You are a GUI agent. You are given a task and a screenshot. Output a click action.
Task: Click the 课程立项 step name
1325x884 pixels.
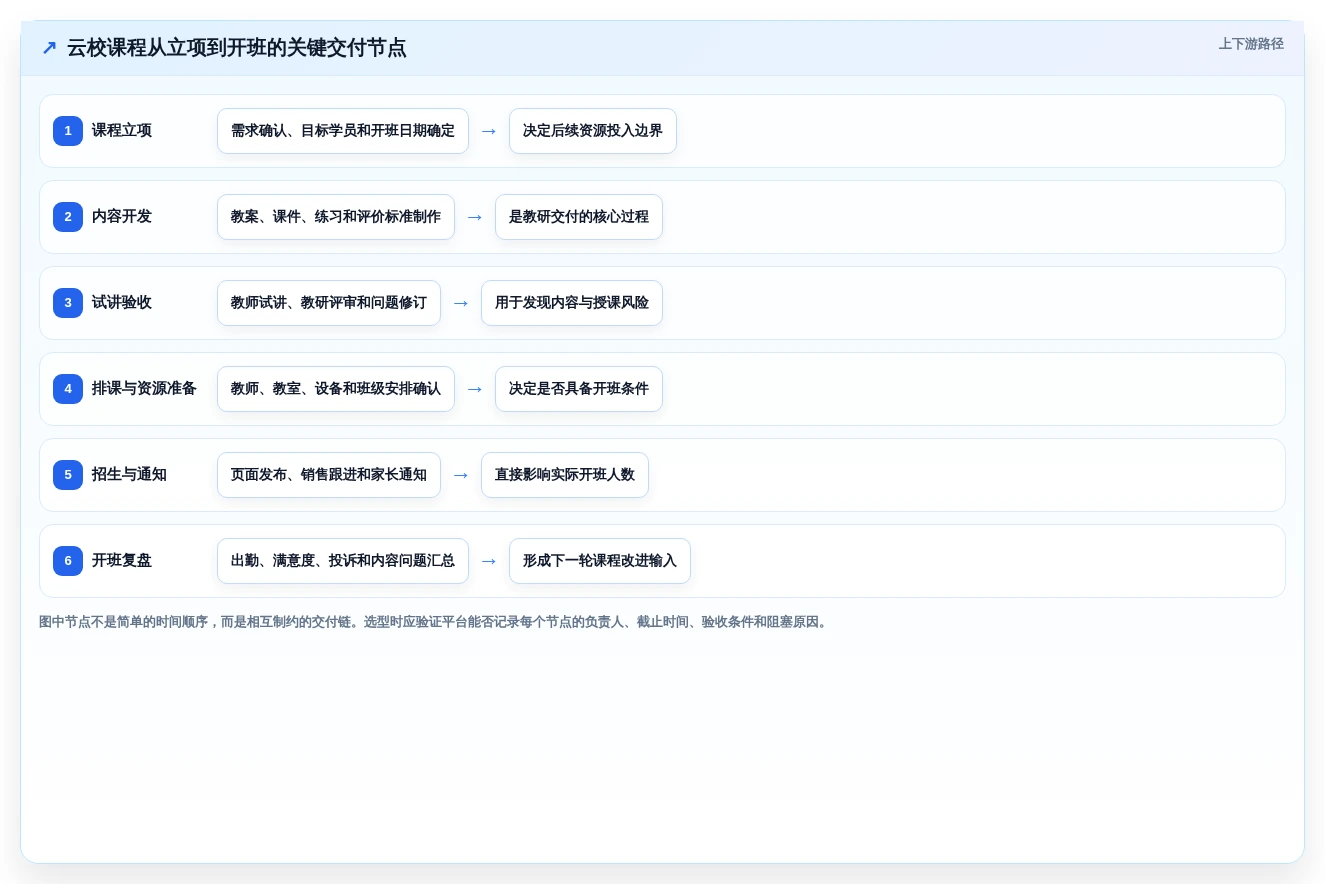122,131
